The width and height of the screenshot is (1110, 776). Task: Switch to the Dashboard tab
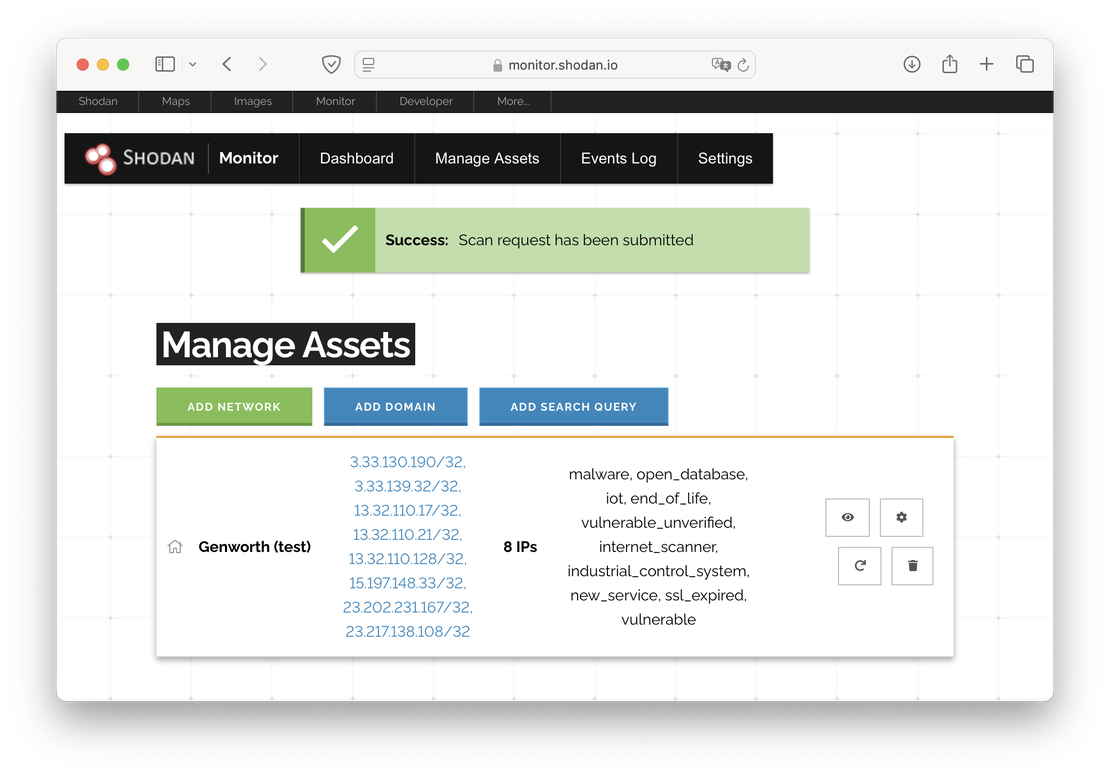click(356, 158)
